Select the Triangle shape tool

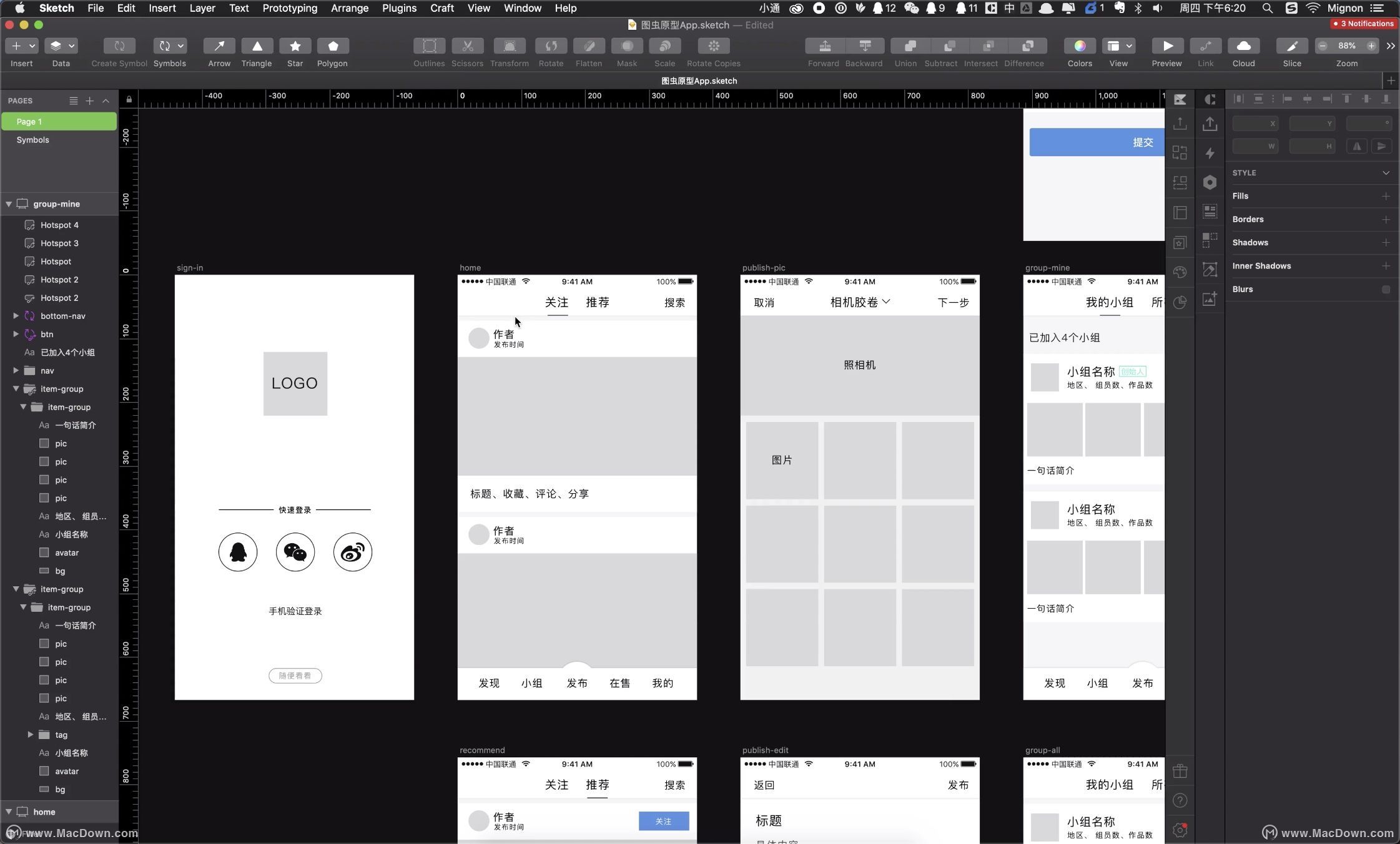point(257,46)
